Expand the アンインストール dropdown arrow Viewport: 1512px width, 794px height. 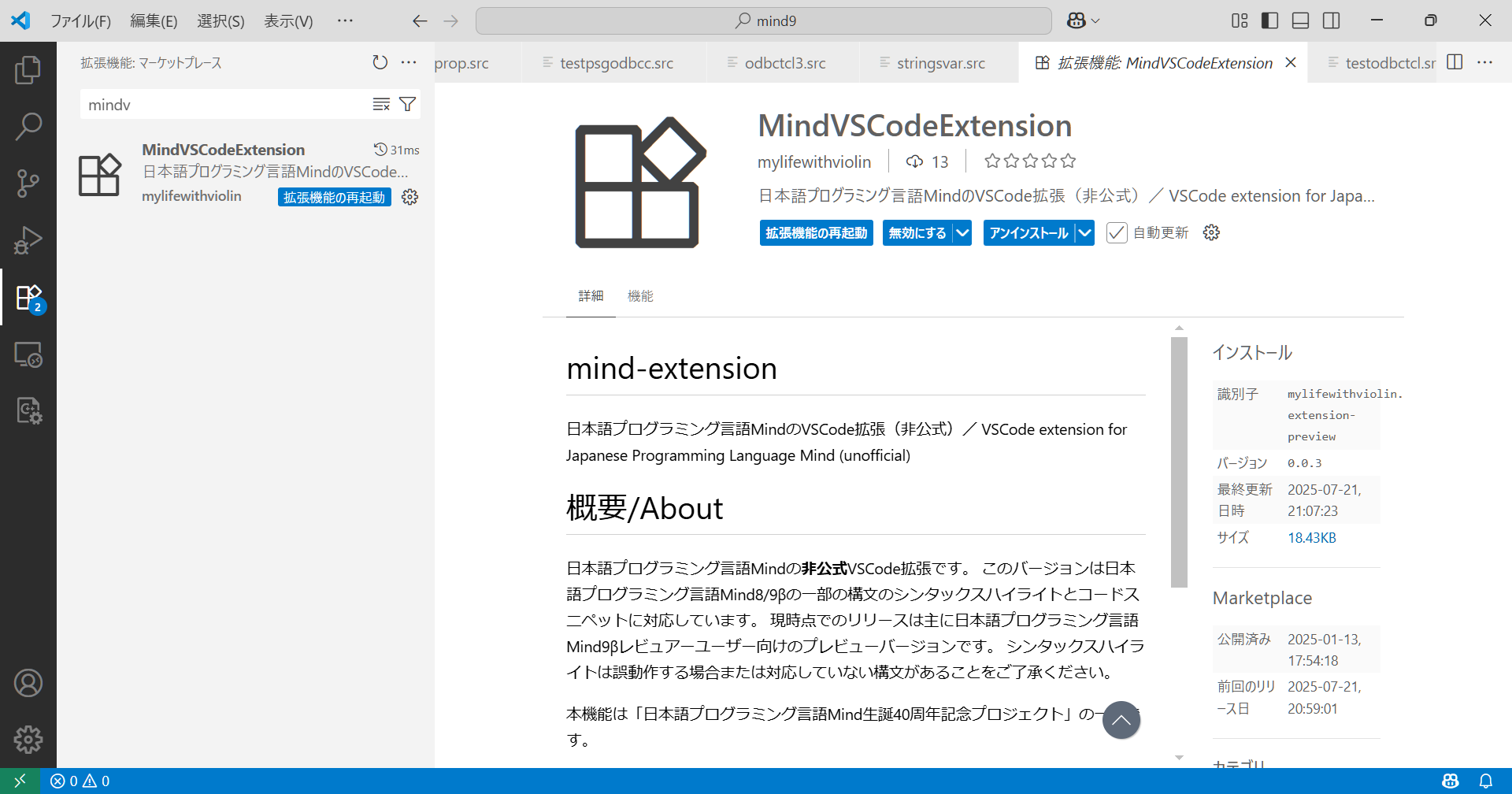point(1084,232)
